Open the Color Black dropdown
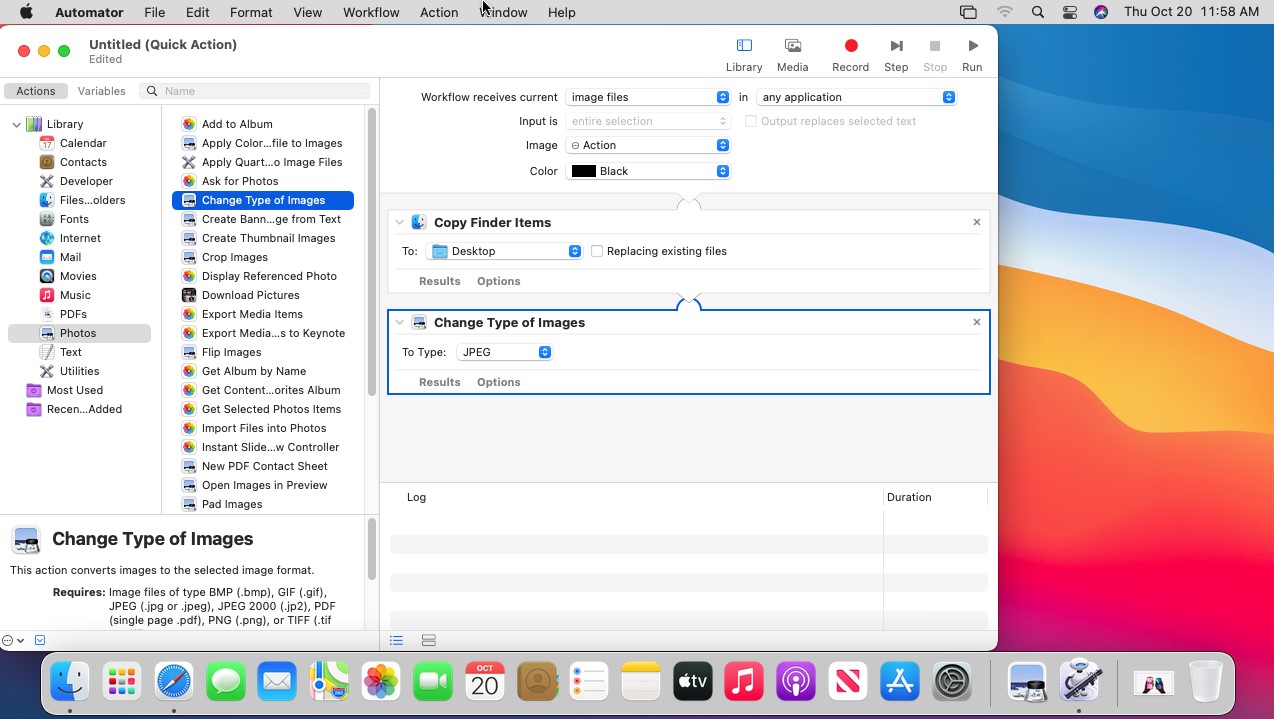Viewport: 1274px width, 719px height. point(648,171)
